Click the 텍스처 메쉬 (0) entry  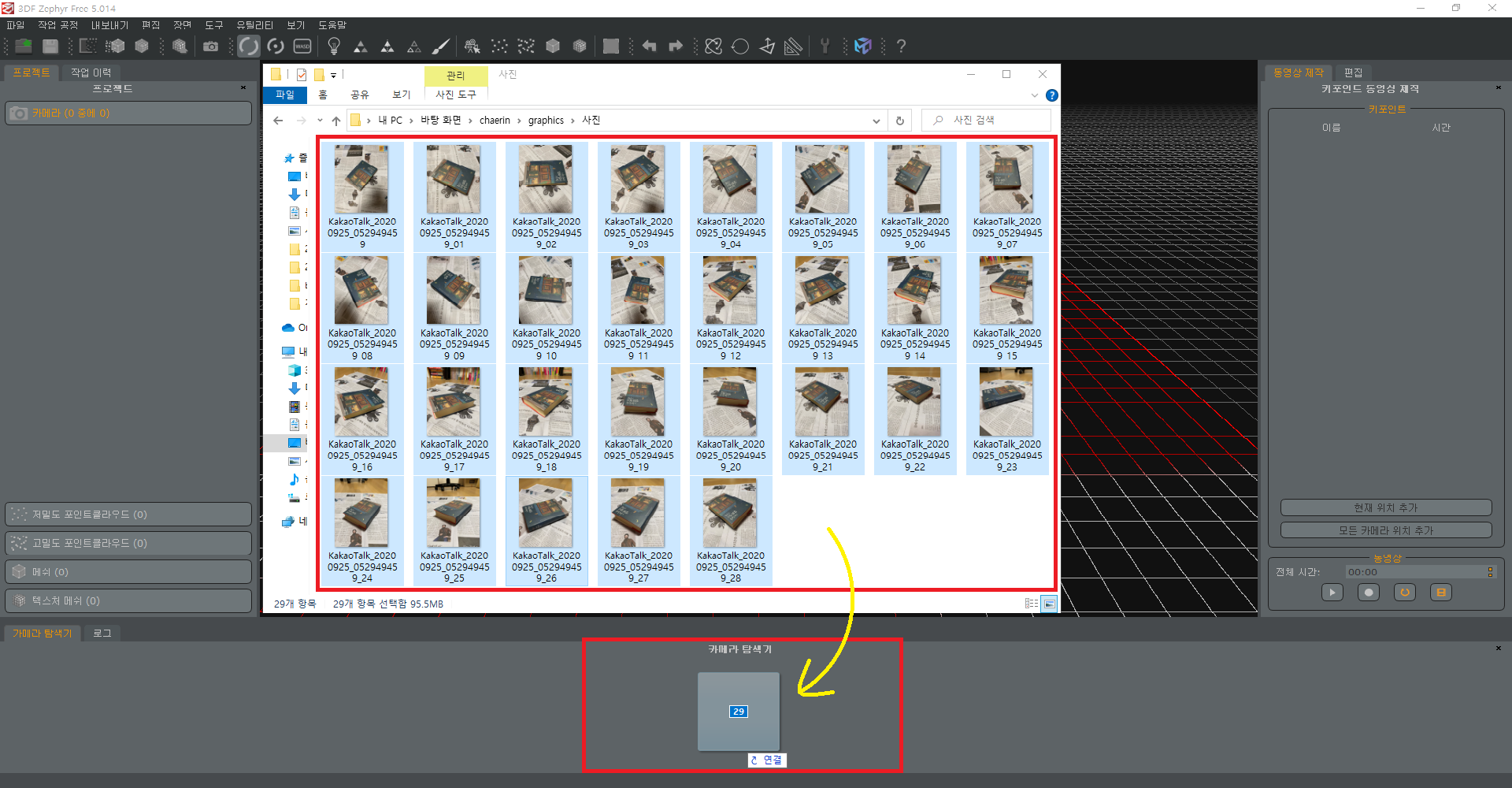click(128, 600)
